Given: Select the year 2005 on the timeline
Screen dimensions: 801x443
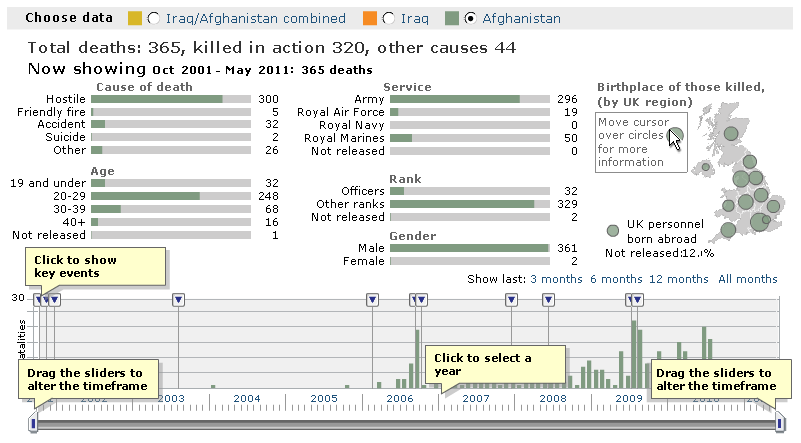Looking at the screenshot, I should click(324, 398).
